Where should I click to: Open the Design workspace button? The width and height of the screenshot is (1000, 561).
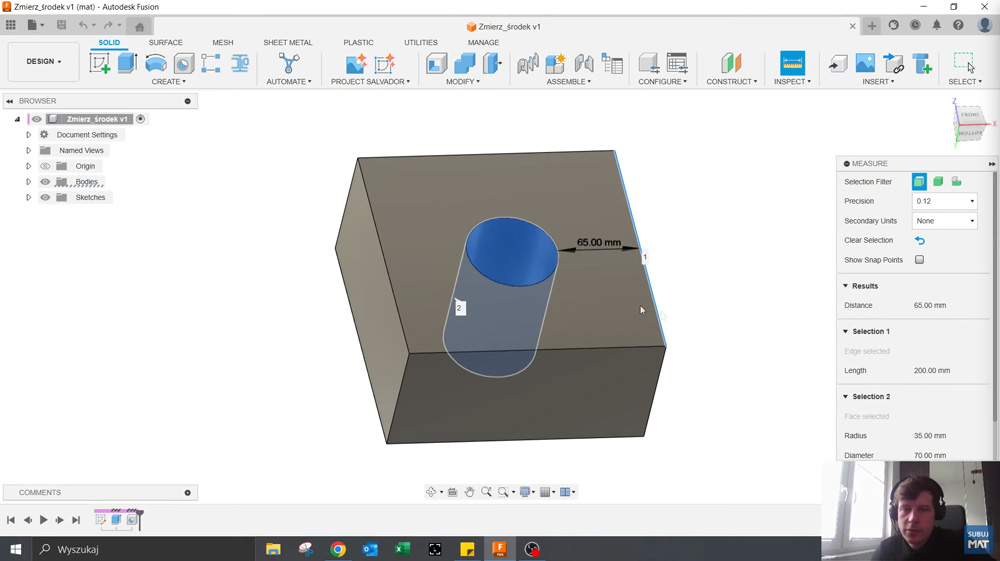coord(43,62)
